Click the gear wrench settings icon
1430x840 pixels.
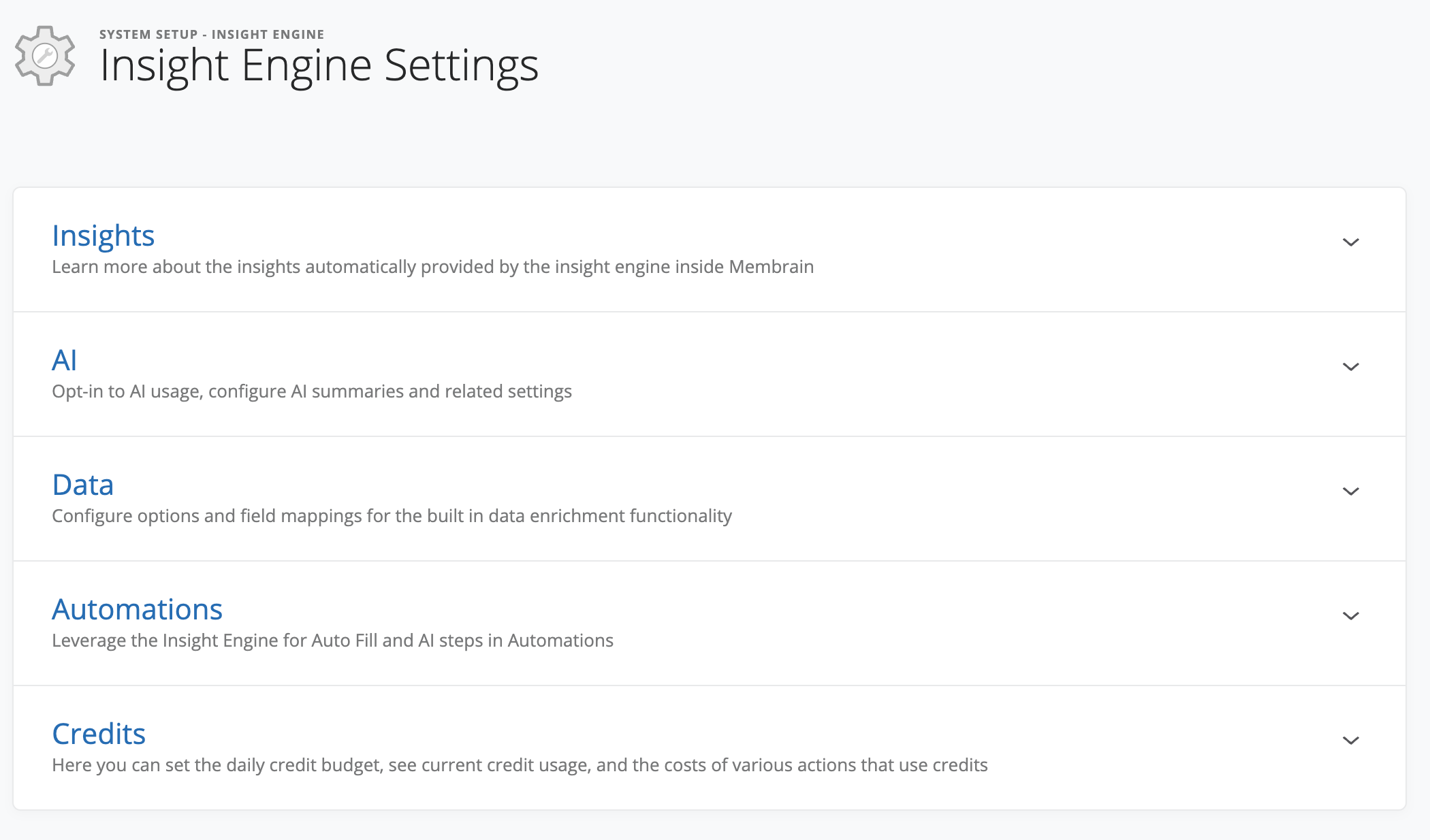[x=45, y=56]
